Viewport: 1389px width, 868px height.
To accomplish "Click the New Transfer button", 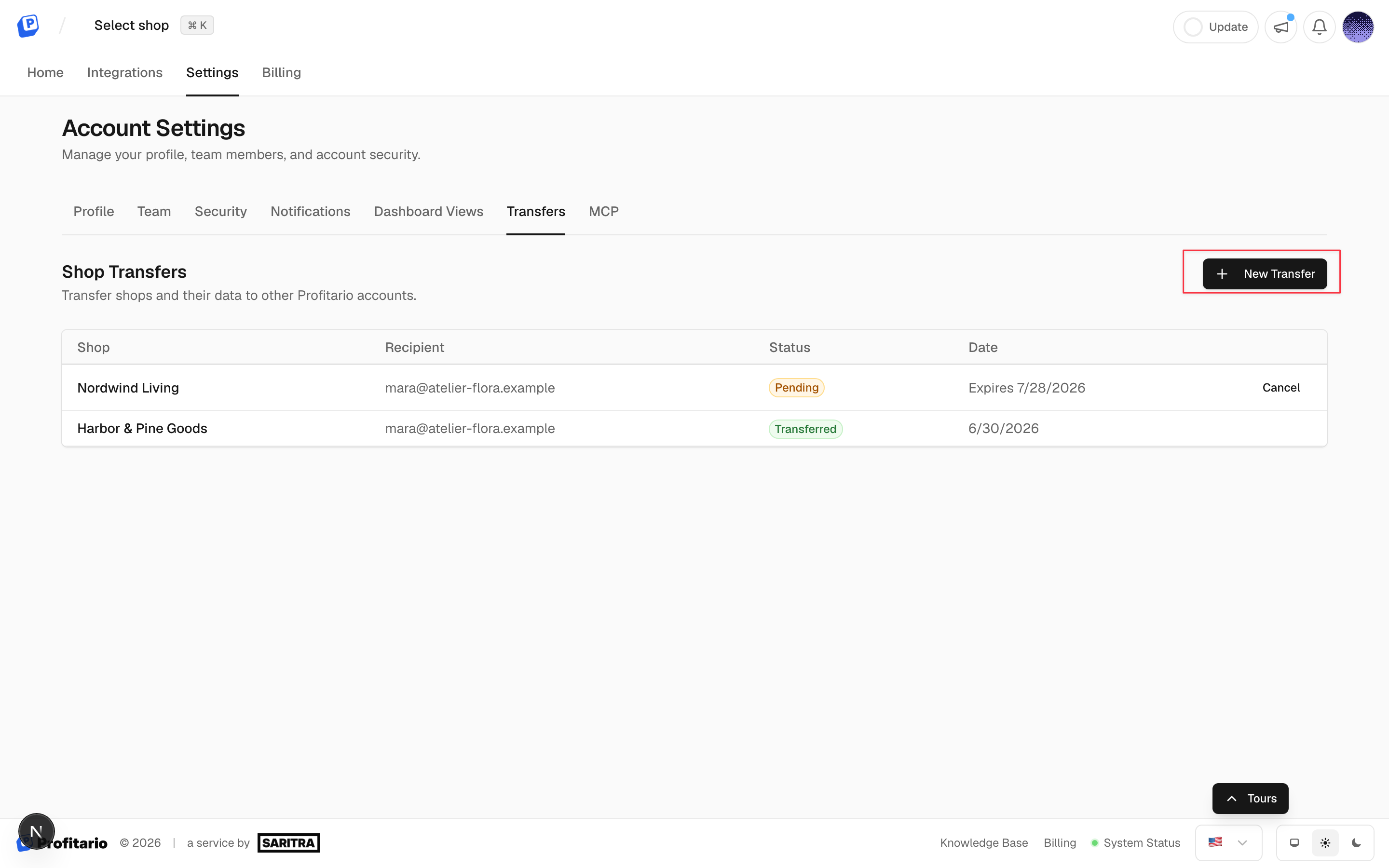I will [1265, 274].
